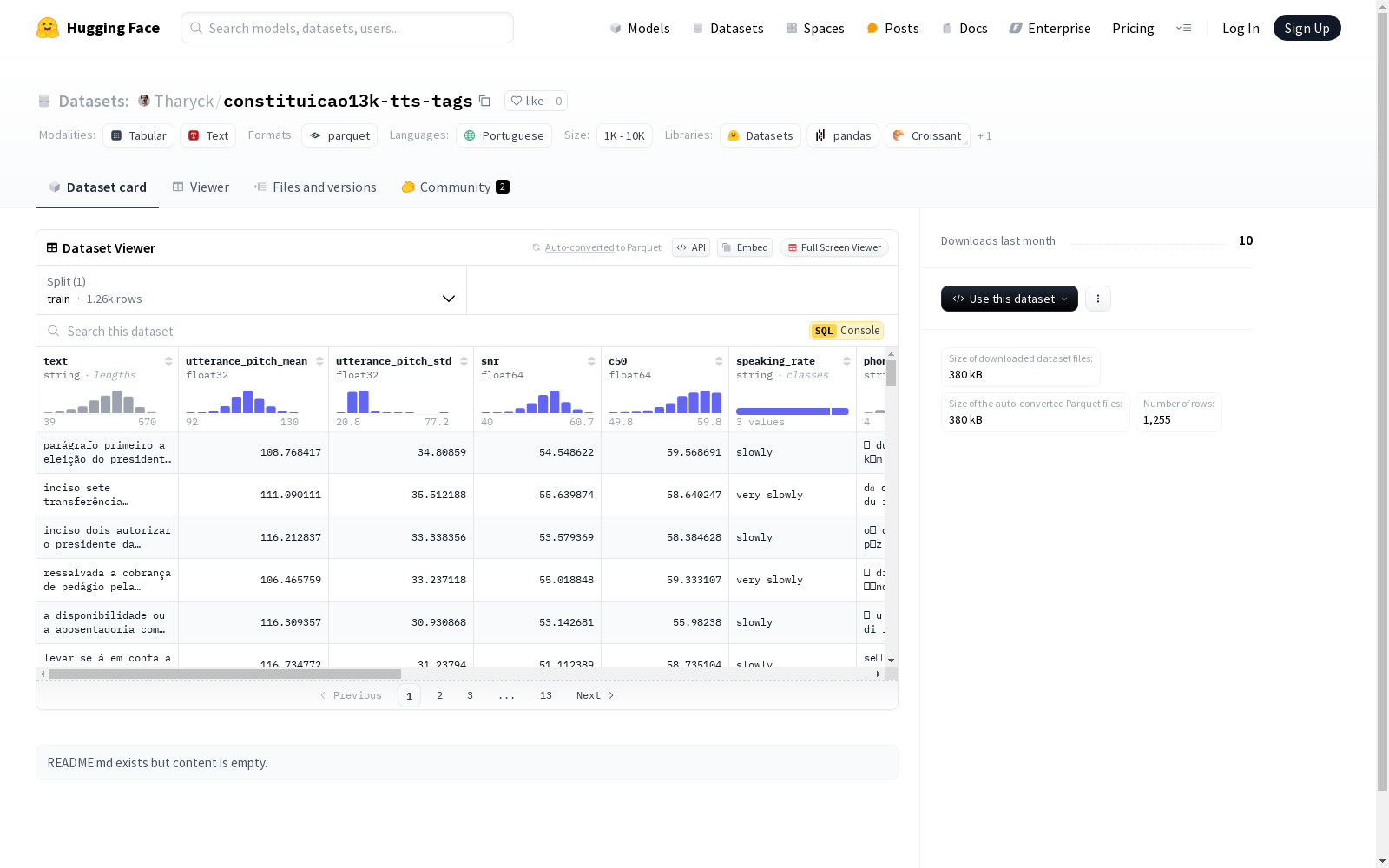Screen dimensions: 1389x868
Task: Focus the Search models, datasets, users field
Action: point(347,28)
